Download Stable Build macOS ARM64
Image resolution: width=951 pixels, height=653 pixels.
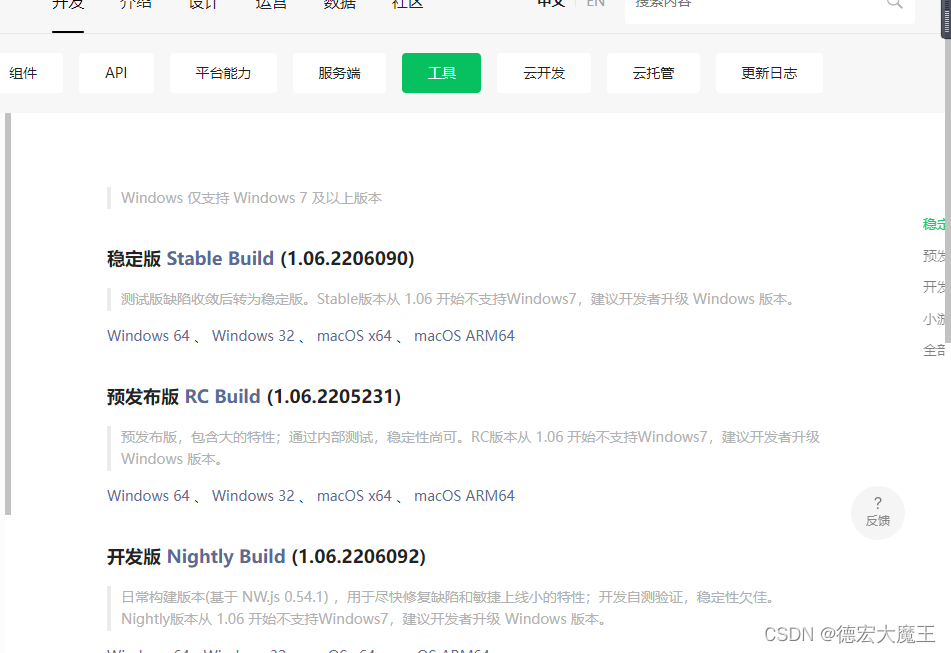tap(465, 335)
